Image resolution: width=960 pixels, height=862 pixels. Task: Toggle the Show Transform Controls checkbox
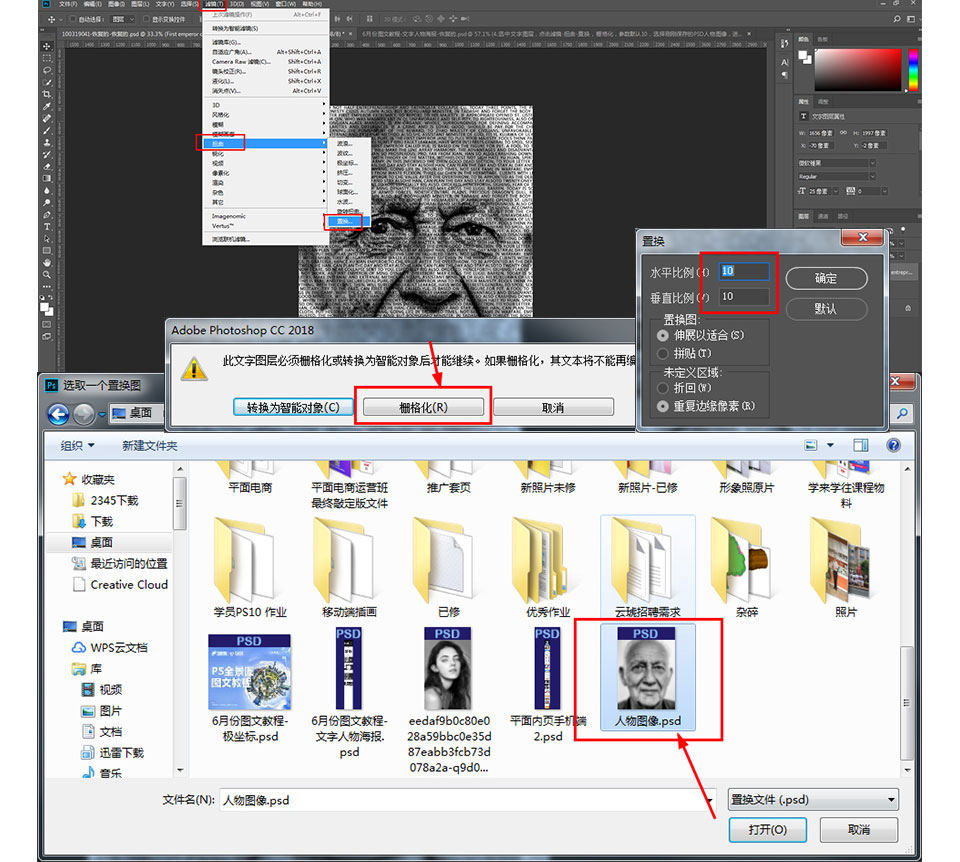147,19
